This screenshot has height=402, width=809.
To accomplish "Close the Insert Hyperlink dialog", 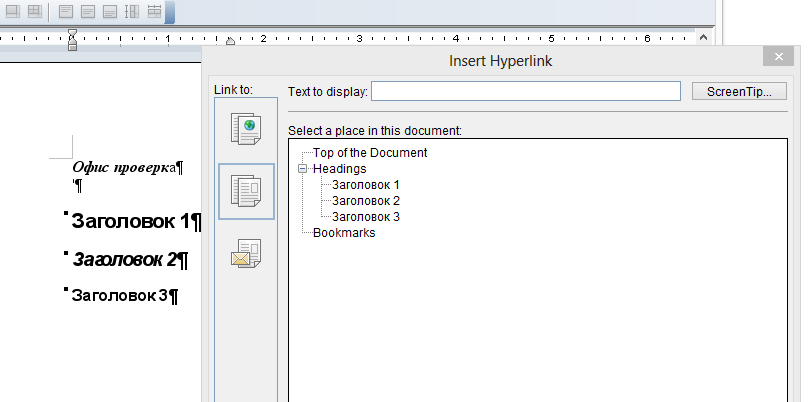I will coord(778,58).
